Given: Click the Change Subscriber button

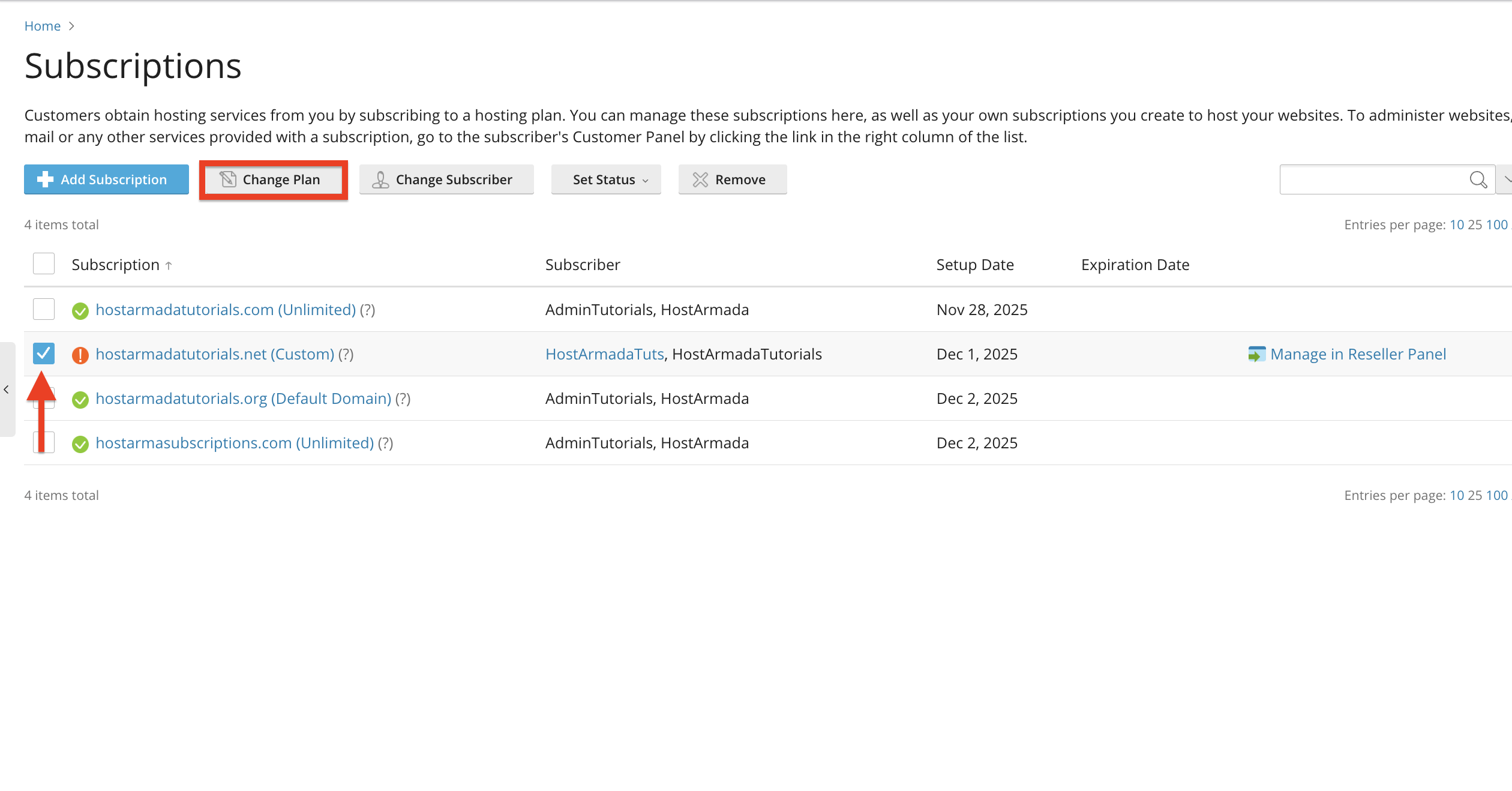Looking at the screenshot, I should click(x=446, y=179).
